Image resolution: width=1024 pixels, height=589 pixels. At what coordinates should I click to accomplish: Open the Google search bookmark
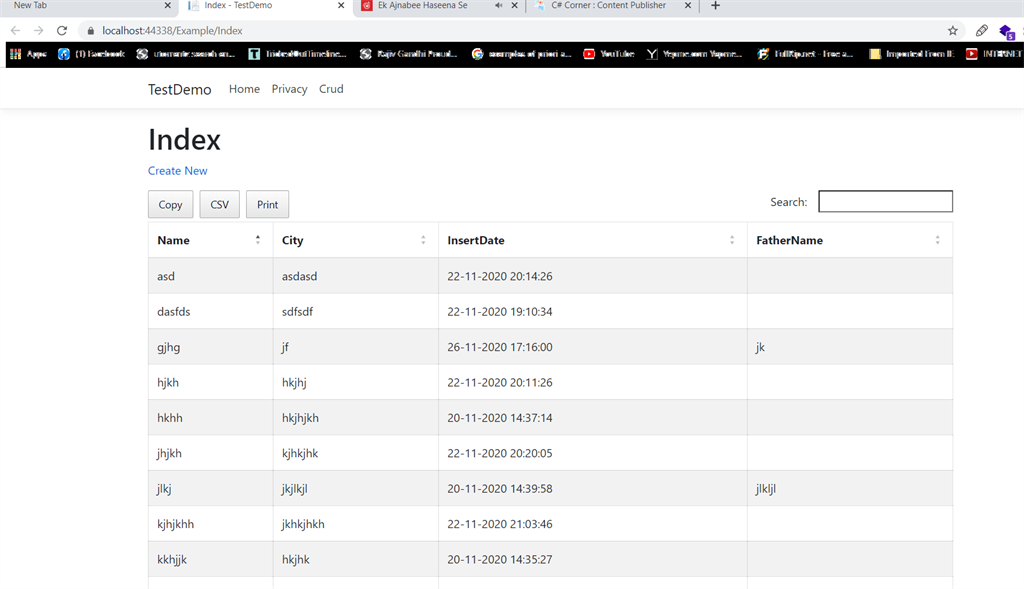coord(521,54)
